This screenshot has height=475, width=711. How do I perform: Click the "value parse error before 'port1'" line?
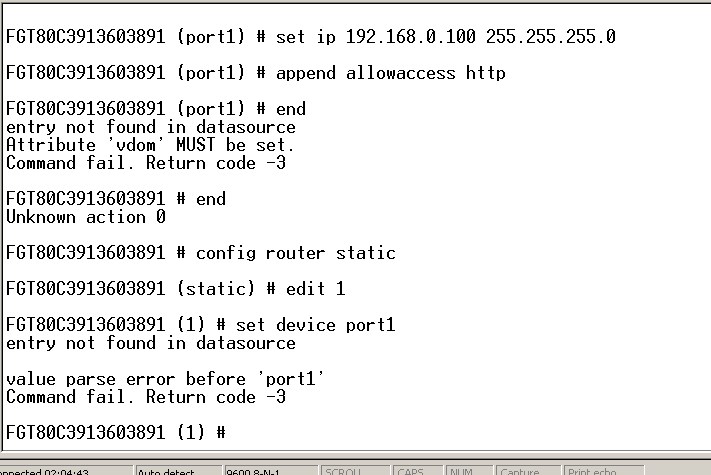point(165,379)
